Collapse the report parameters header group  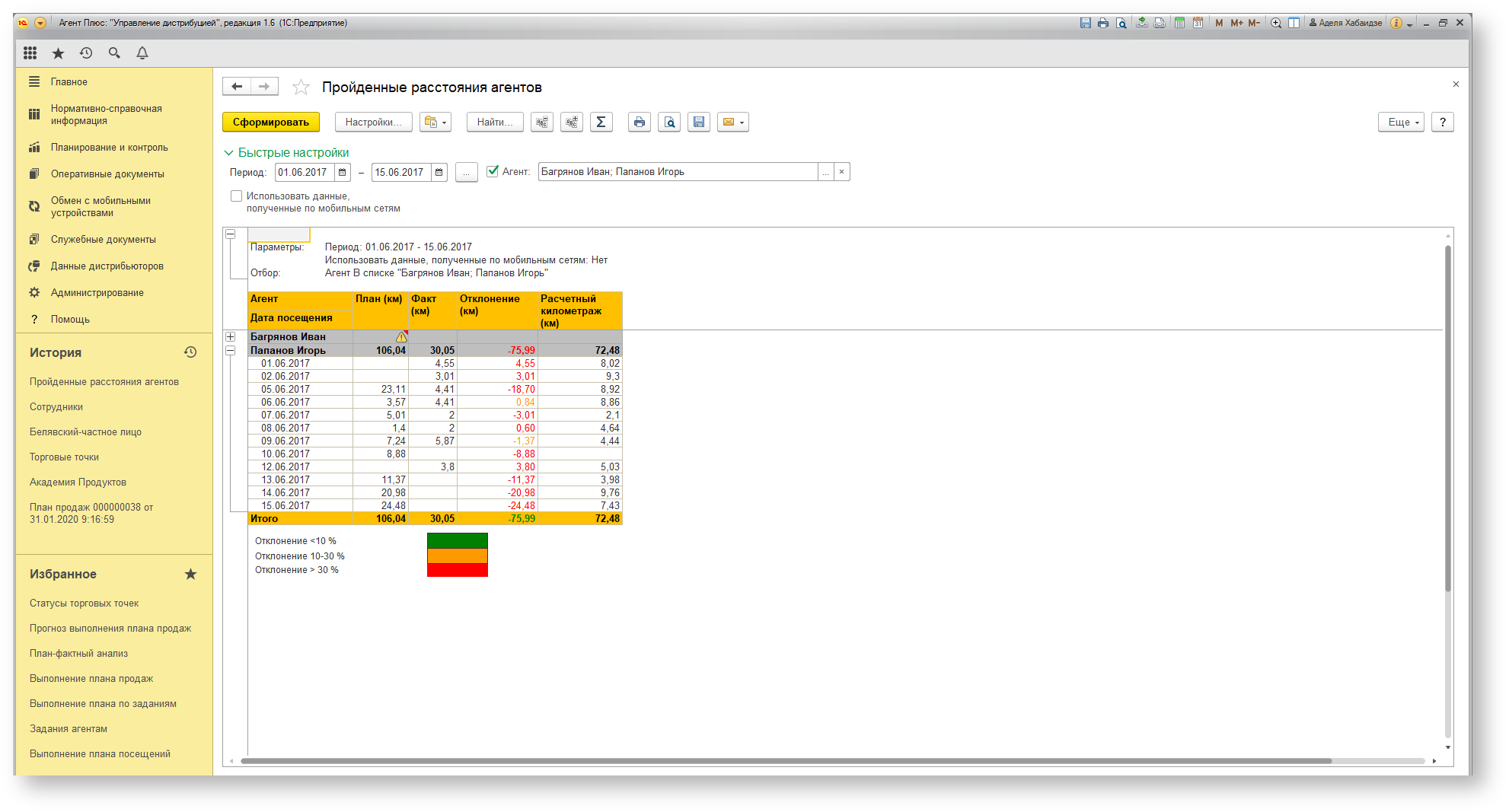coord(230,234)
